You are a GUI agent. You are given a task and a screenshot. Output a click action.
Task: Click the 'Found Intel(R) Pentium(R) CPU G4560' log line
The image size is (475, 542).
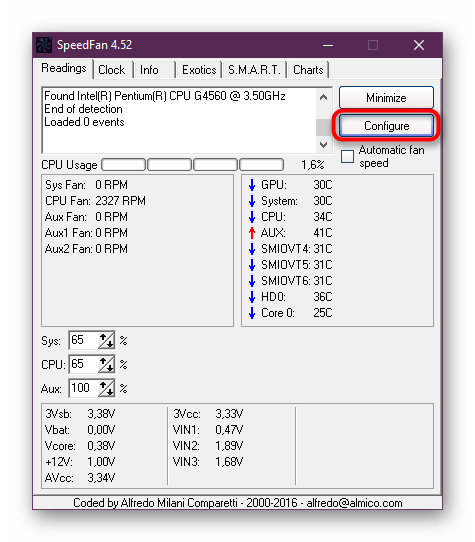click(165, 96)
